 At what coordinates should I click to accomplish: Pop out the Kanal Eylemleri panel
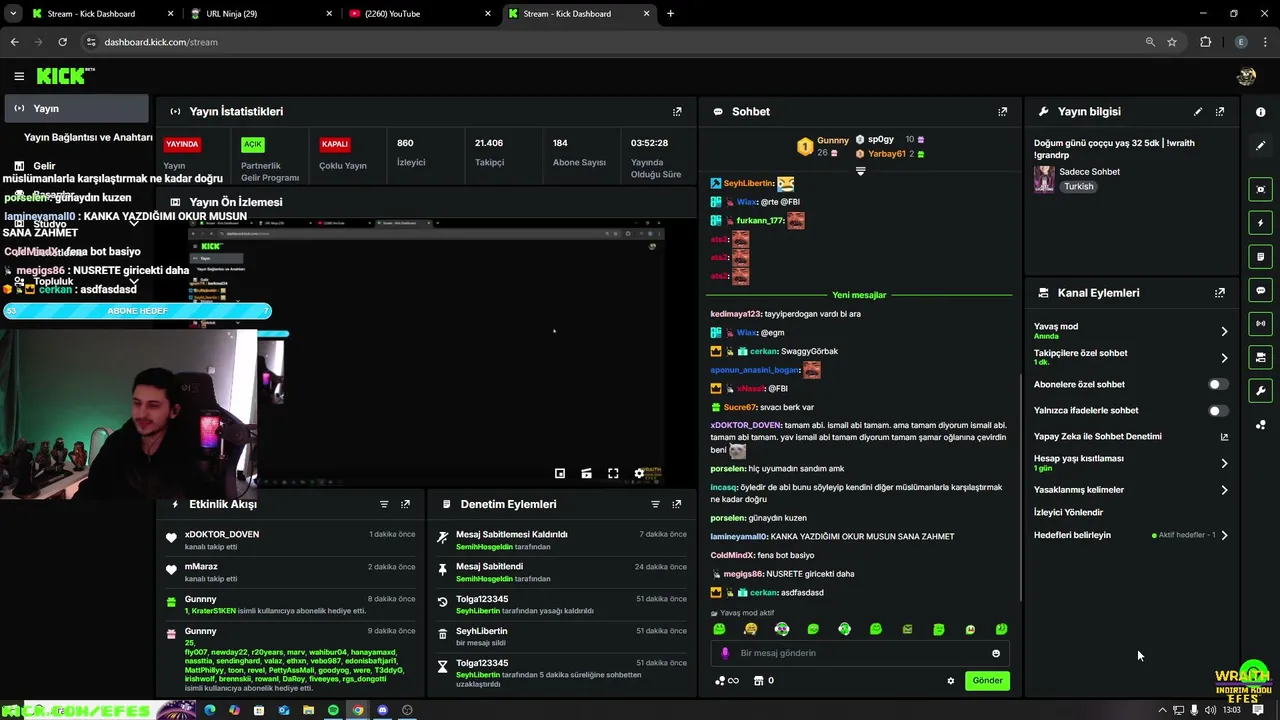pyautogui.click(x=1220, y=293)
